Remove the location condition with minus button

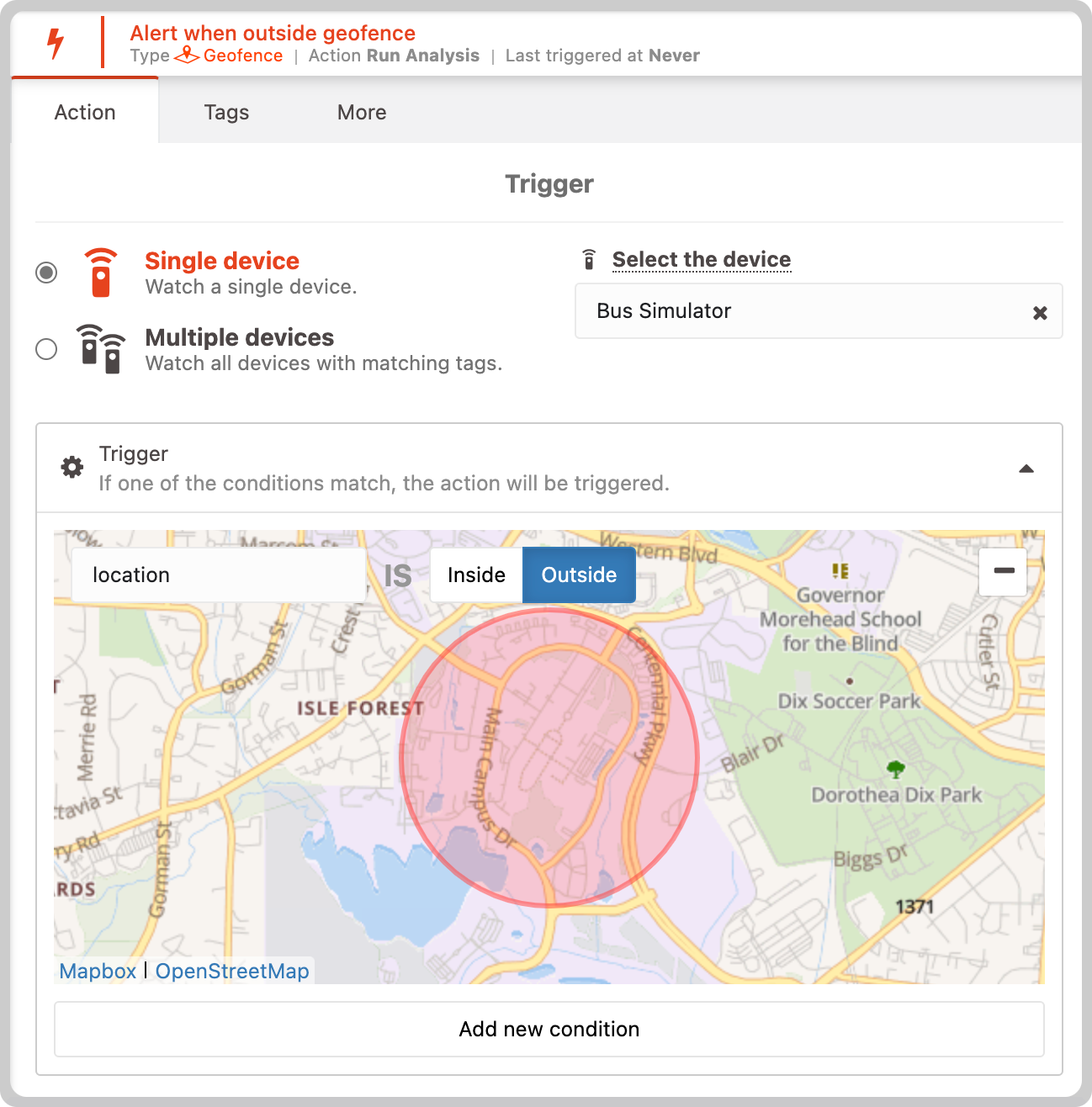tap(1003, 571)
